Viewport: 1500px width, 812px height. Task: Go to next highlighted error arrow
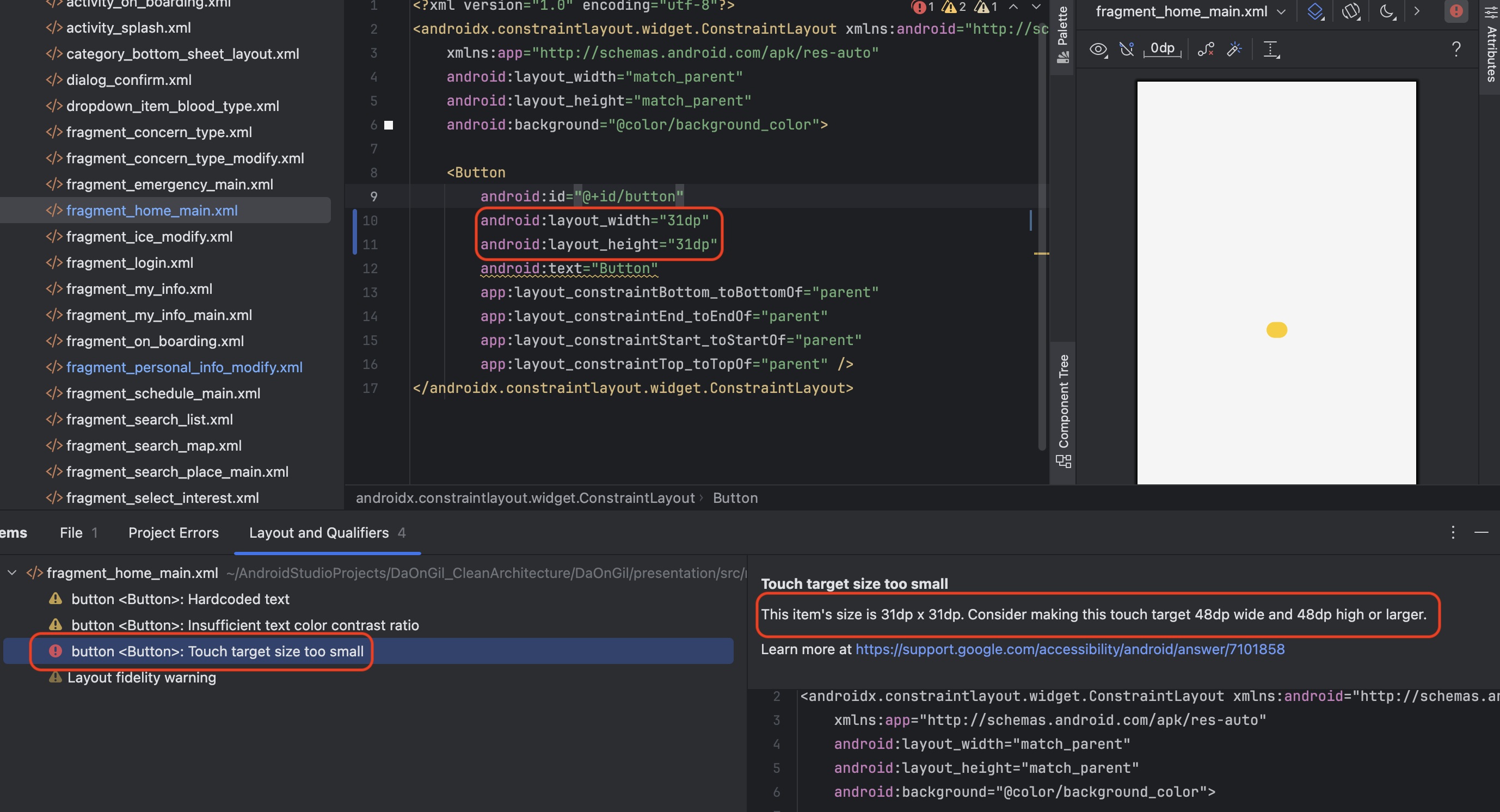pyautogui.click(x=1036, y=7)
